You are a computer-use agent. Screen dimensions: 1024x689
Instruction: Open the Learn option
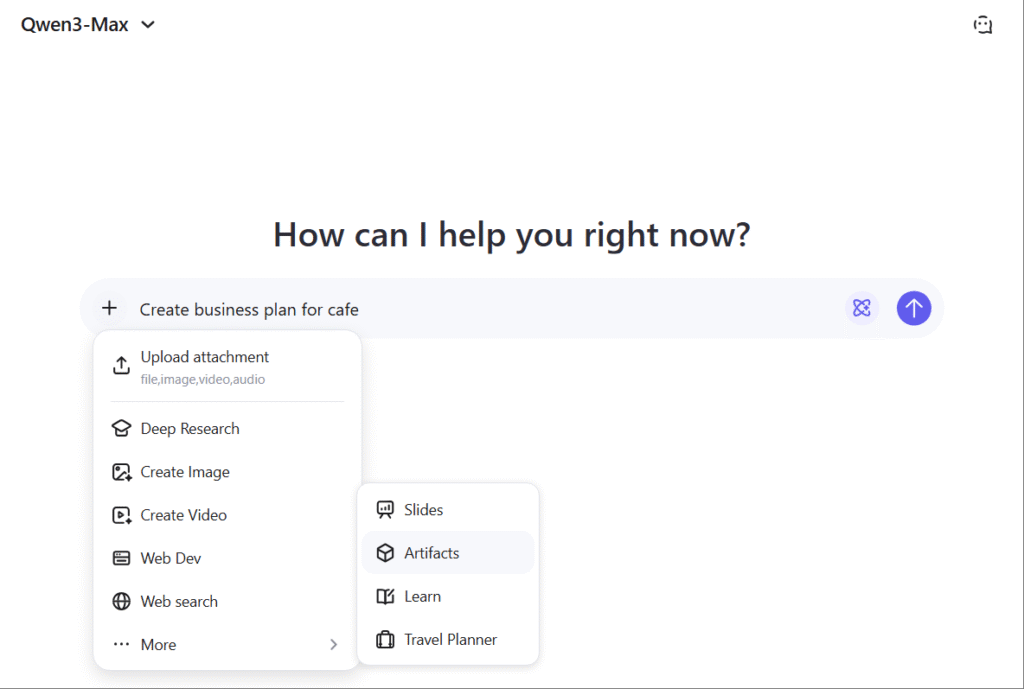(422, 596)
